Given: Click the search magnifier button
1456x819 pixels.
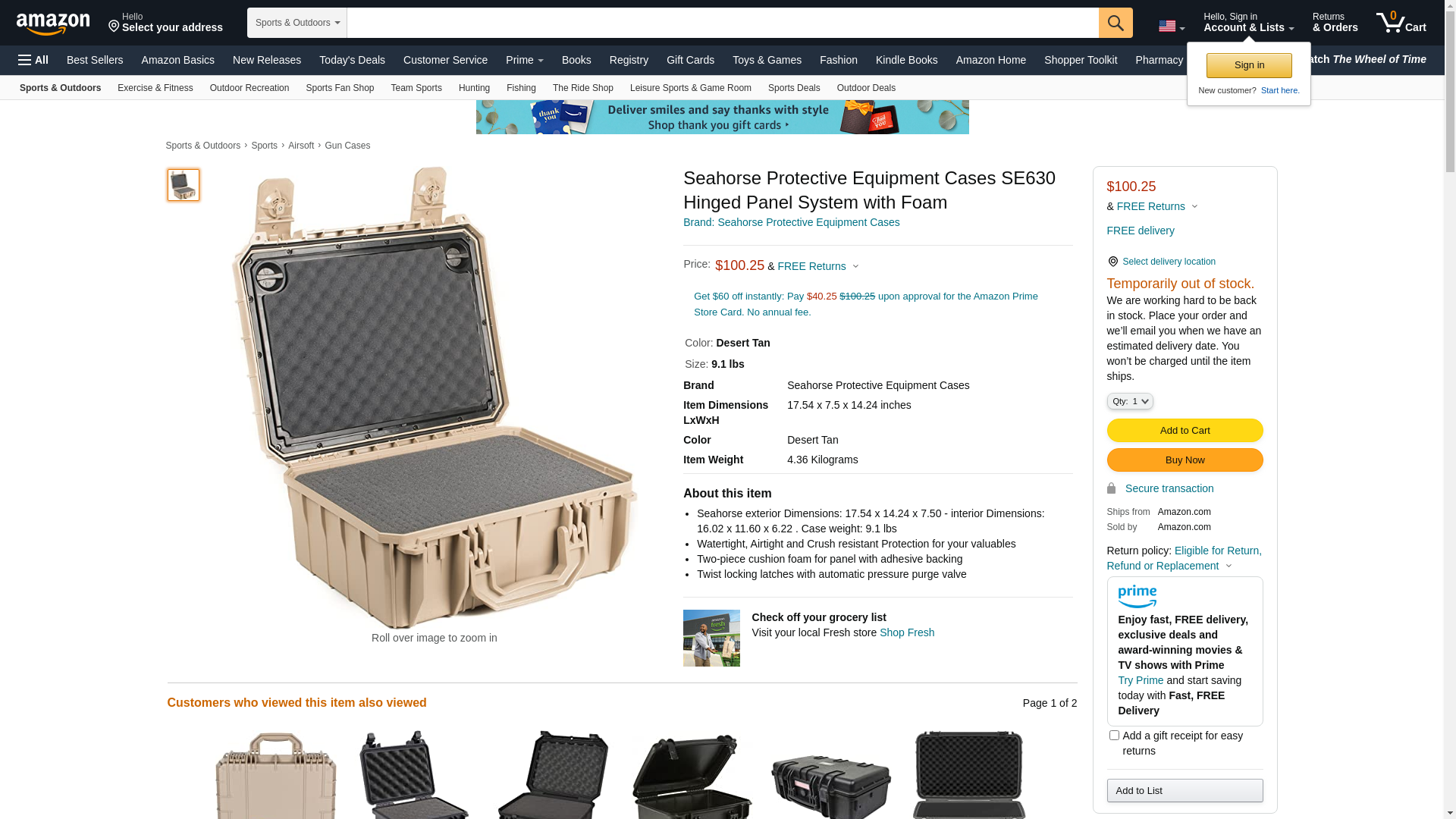Looking at the screenshot, I should coord(1116,23).
